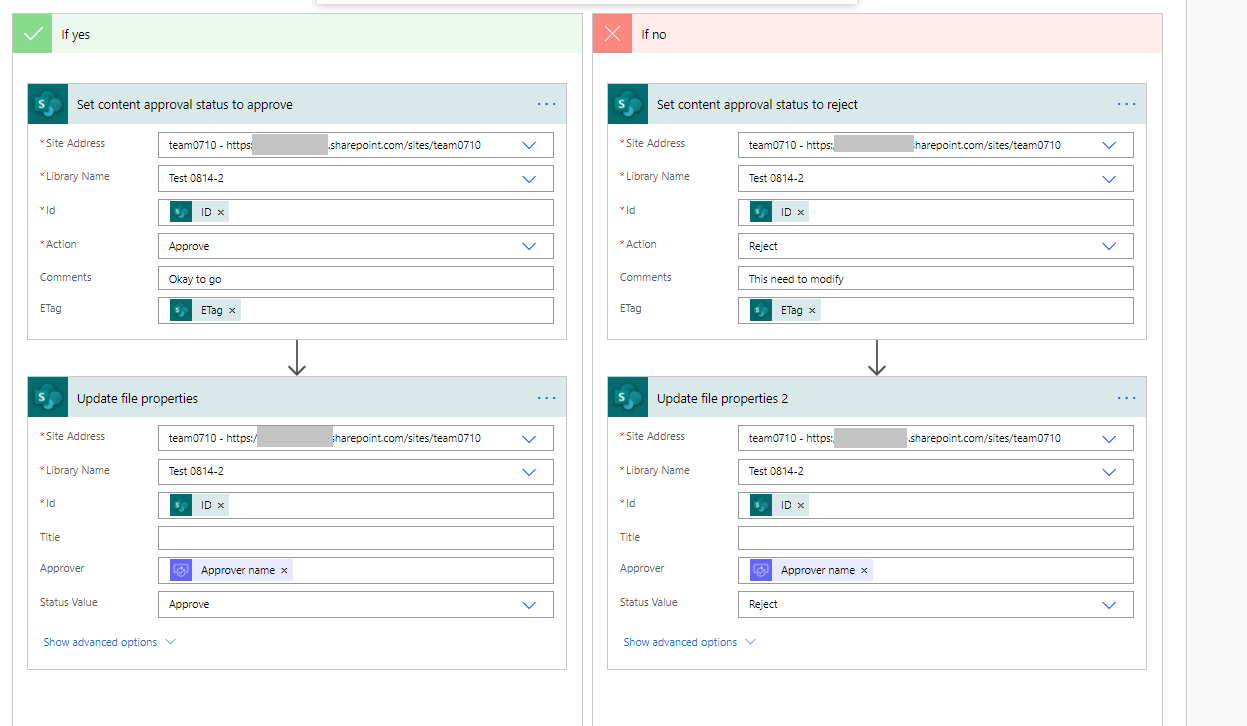Image resolution: width=1247 pixels, height=726 pixels.
Task: Expand Site Address dropdown in 'Update file properties'
Action: pos(529,438)
